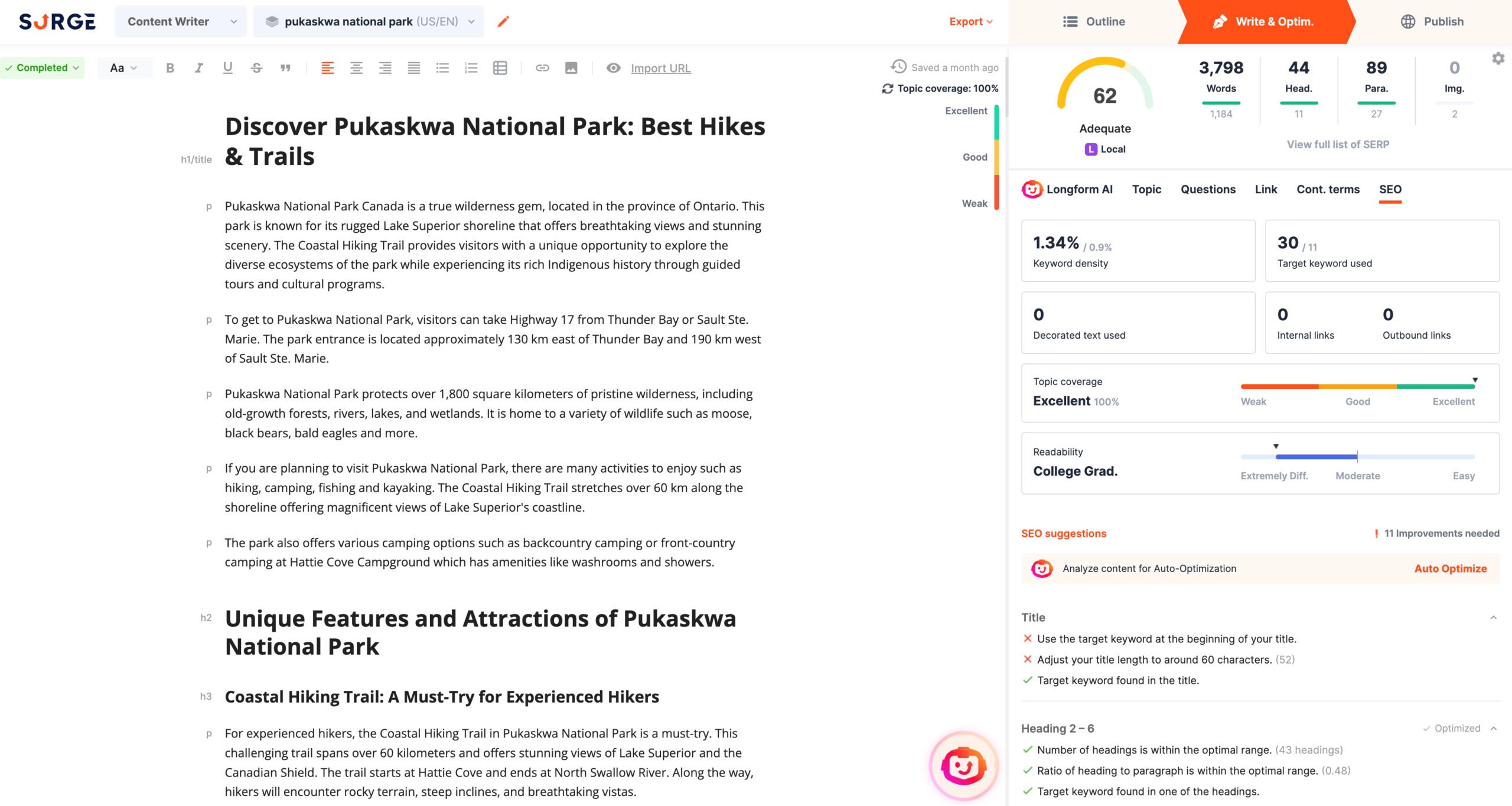
Task: Toggle underline text formatting
Action: (x=227, y=68)
